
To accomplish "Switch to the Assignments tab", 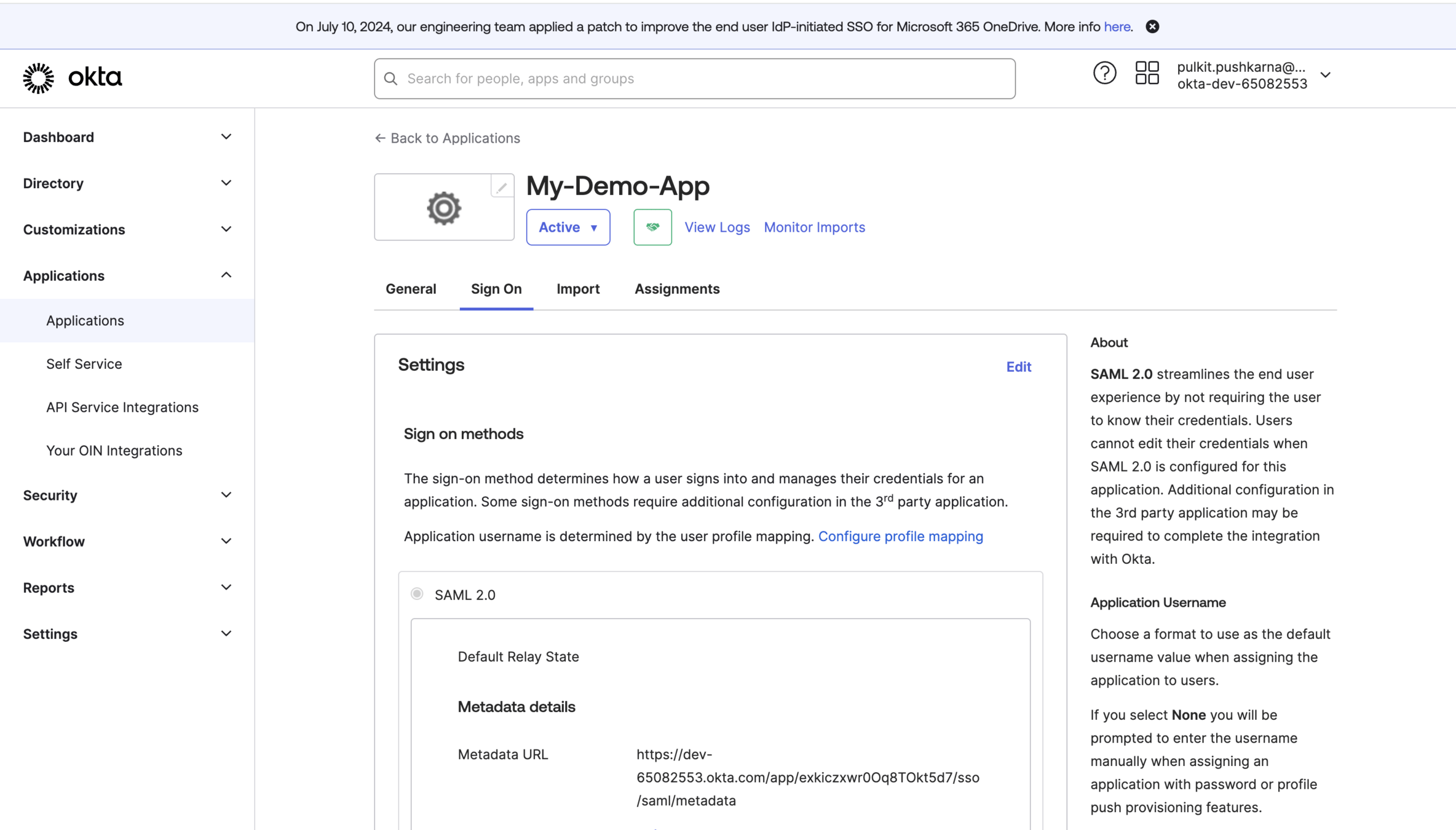I will [x=676, y=289].
